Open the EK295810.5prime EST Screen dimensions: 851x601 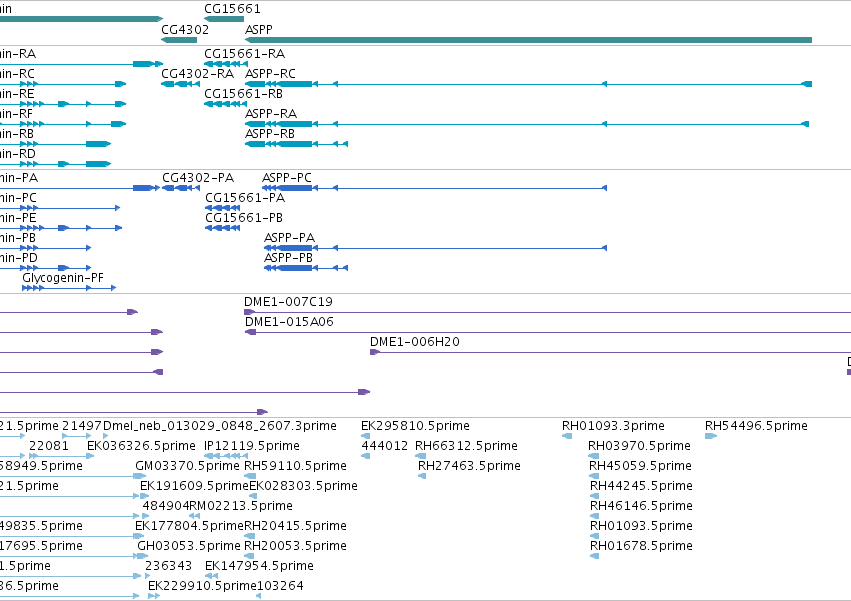[365, 436]
